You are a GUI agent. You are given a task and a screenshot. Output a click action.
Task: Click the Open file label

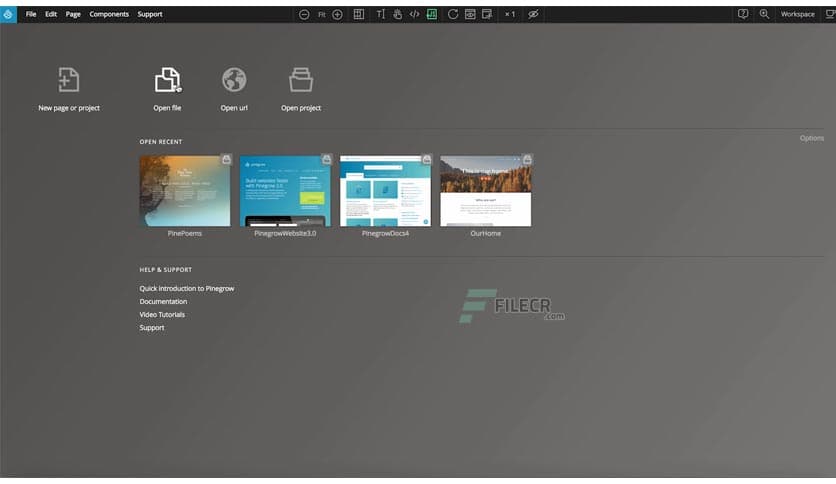[167, 108]
